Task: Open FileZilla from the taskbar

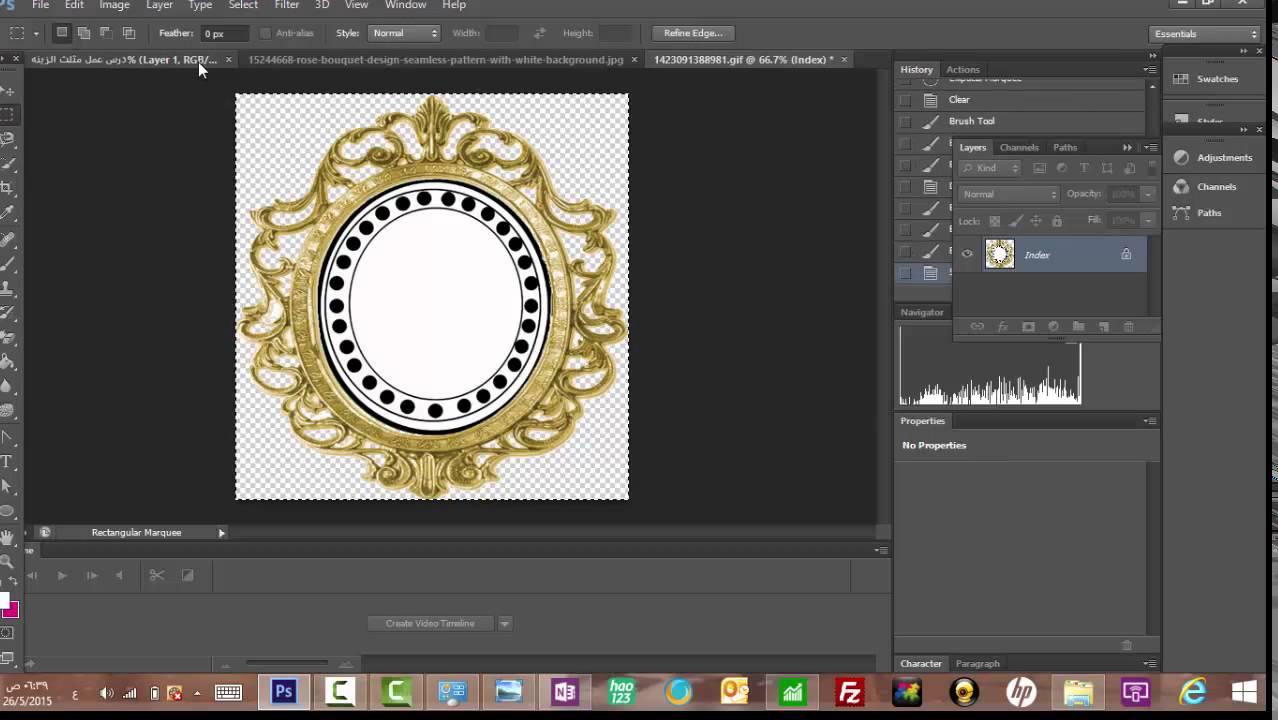Action: pyautogui.click(x=850, y=692)
